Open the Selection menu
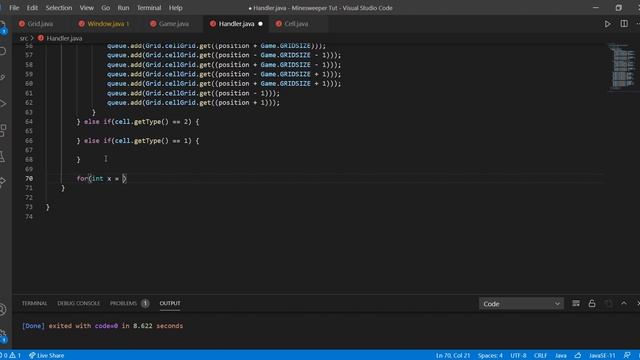 59,8
